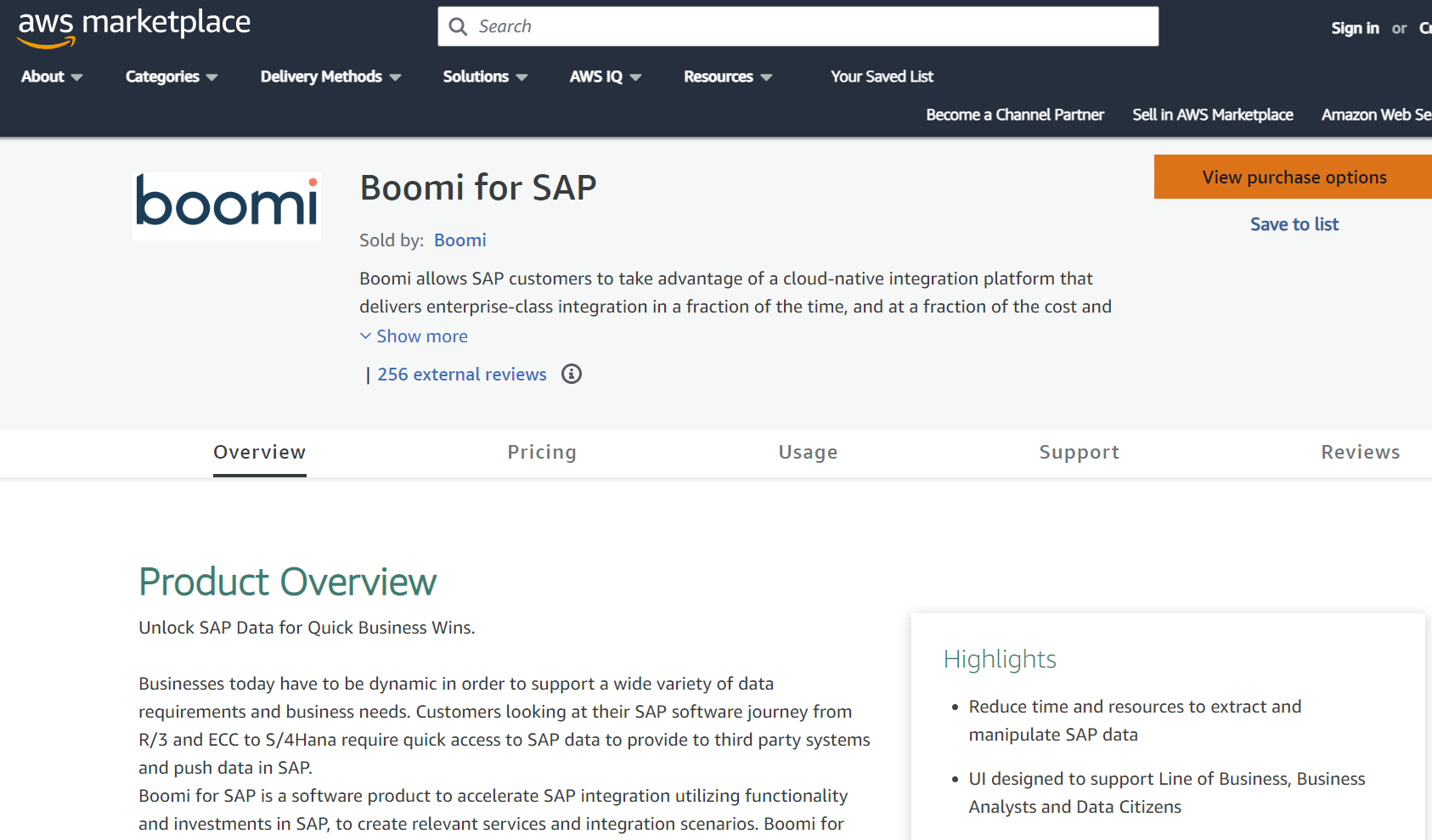
Task: Switch to the Support tab
Action: [x=1079, y=452]
